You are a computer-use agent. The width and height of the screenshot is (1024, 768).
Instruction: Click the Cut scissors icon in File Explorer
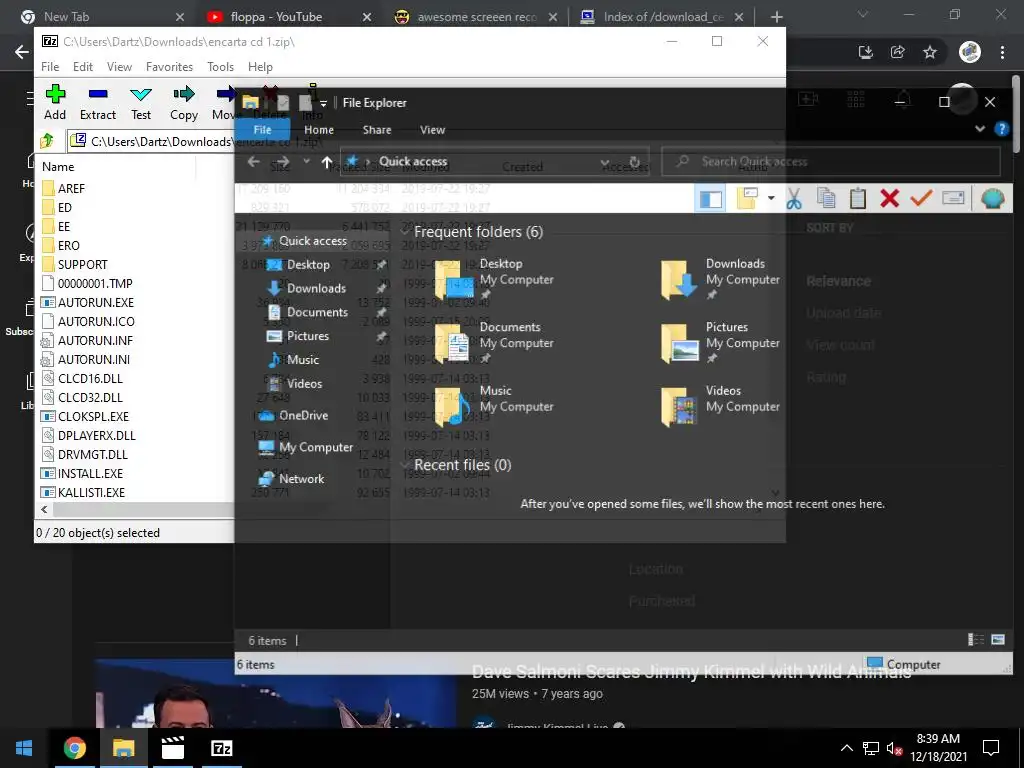794,199
